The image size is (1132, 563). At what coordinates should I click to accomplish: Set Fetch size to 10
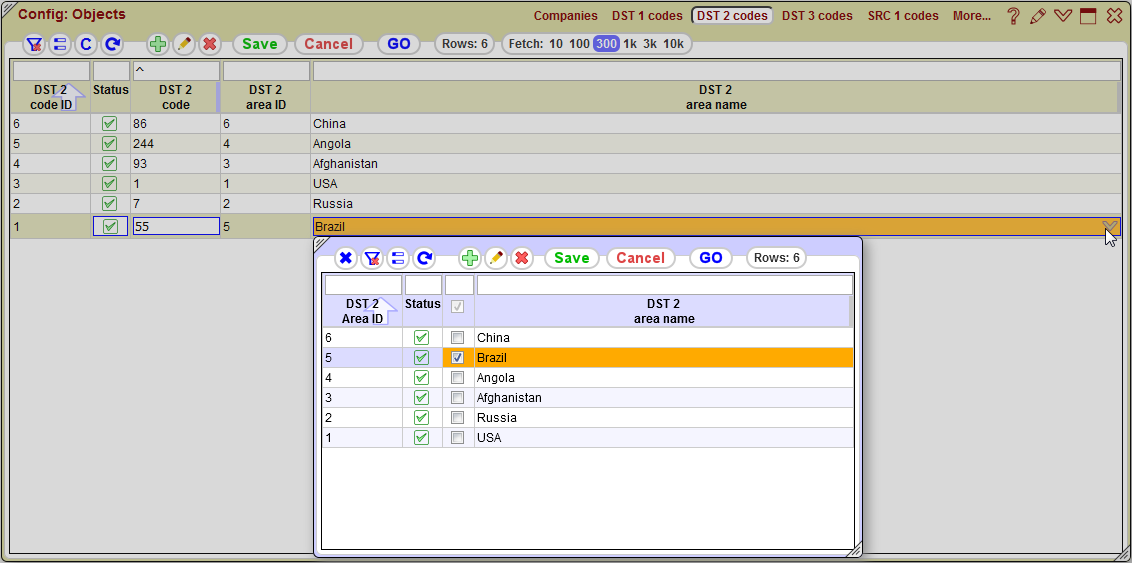tap(556, 44)
